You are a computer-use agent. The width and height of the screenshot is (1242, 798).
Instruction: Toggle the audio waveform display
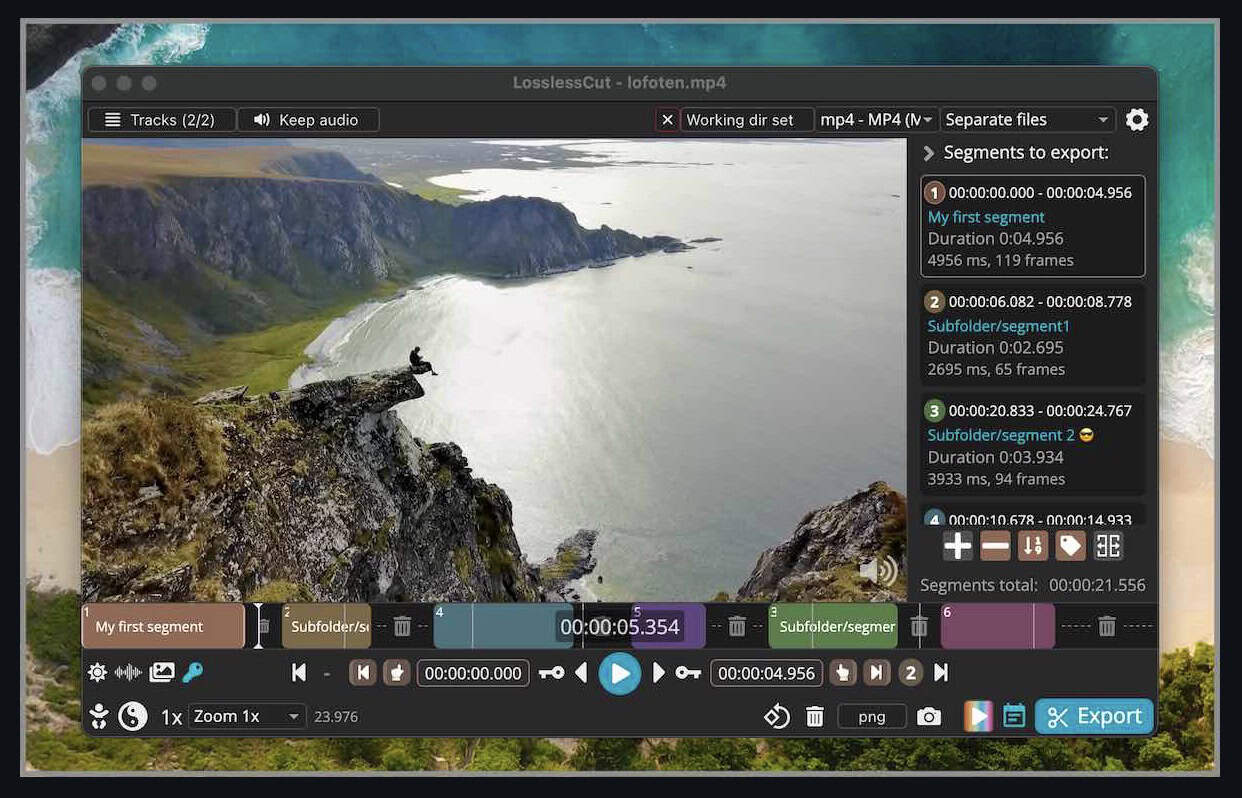coord(128,673)
